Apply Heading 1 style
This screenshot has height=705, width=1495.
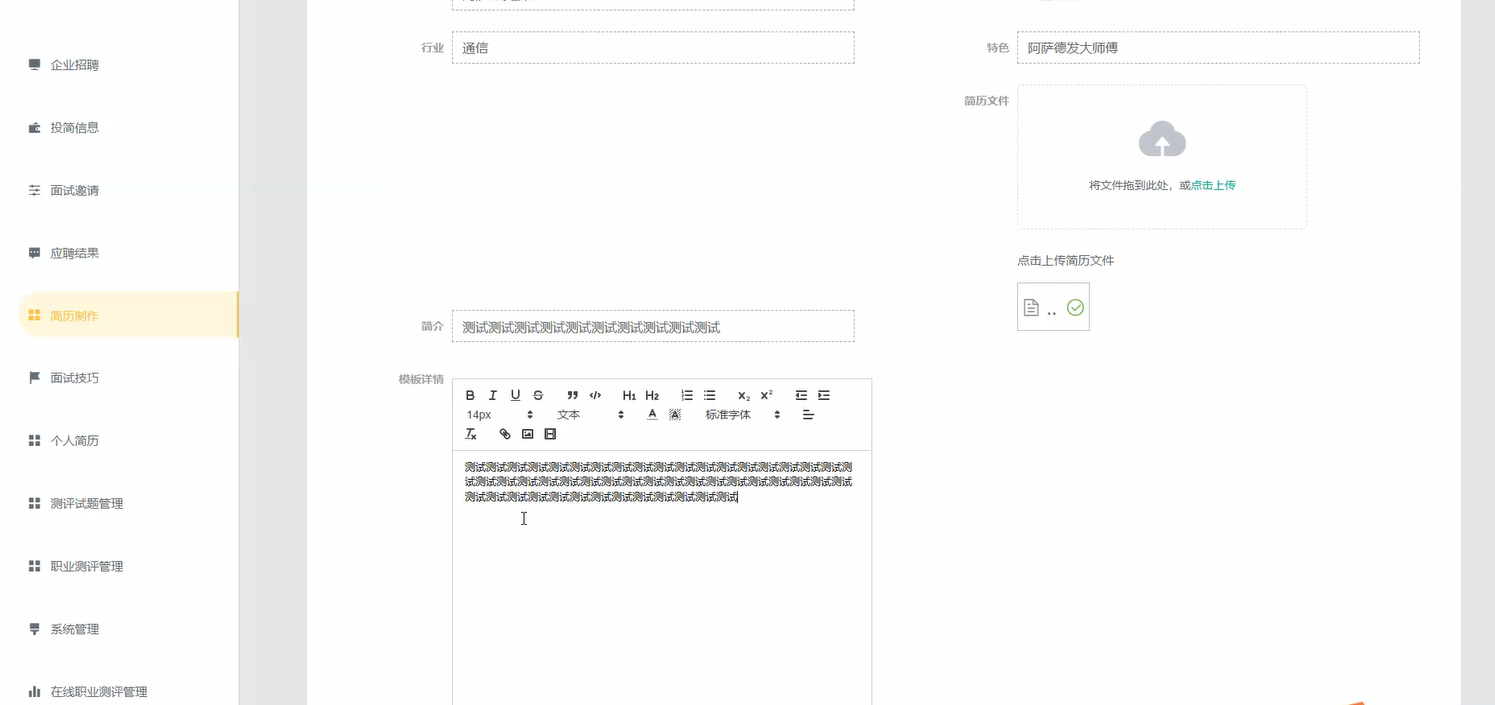[629, 395]
